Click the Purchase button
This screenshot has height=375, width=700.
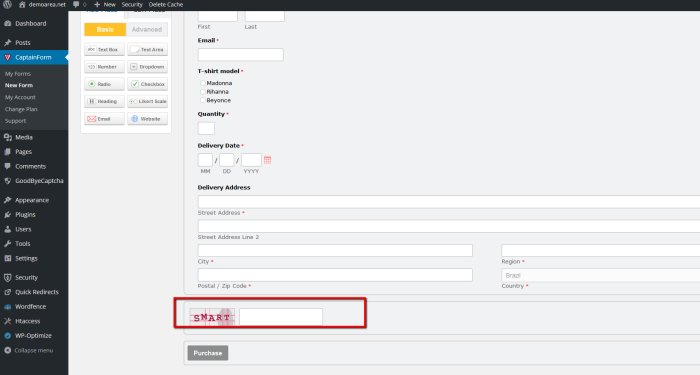tap(208, 353)
